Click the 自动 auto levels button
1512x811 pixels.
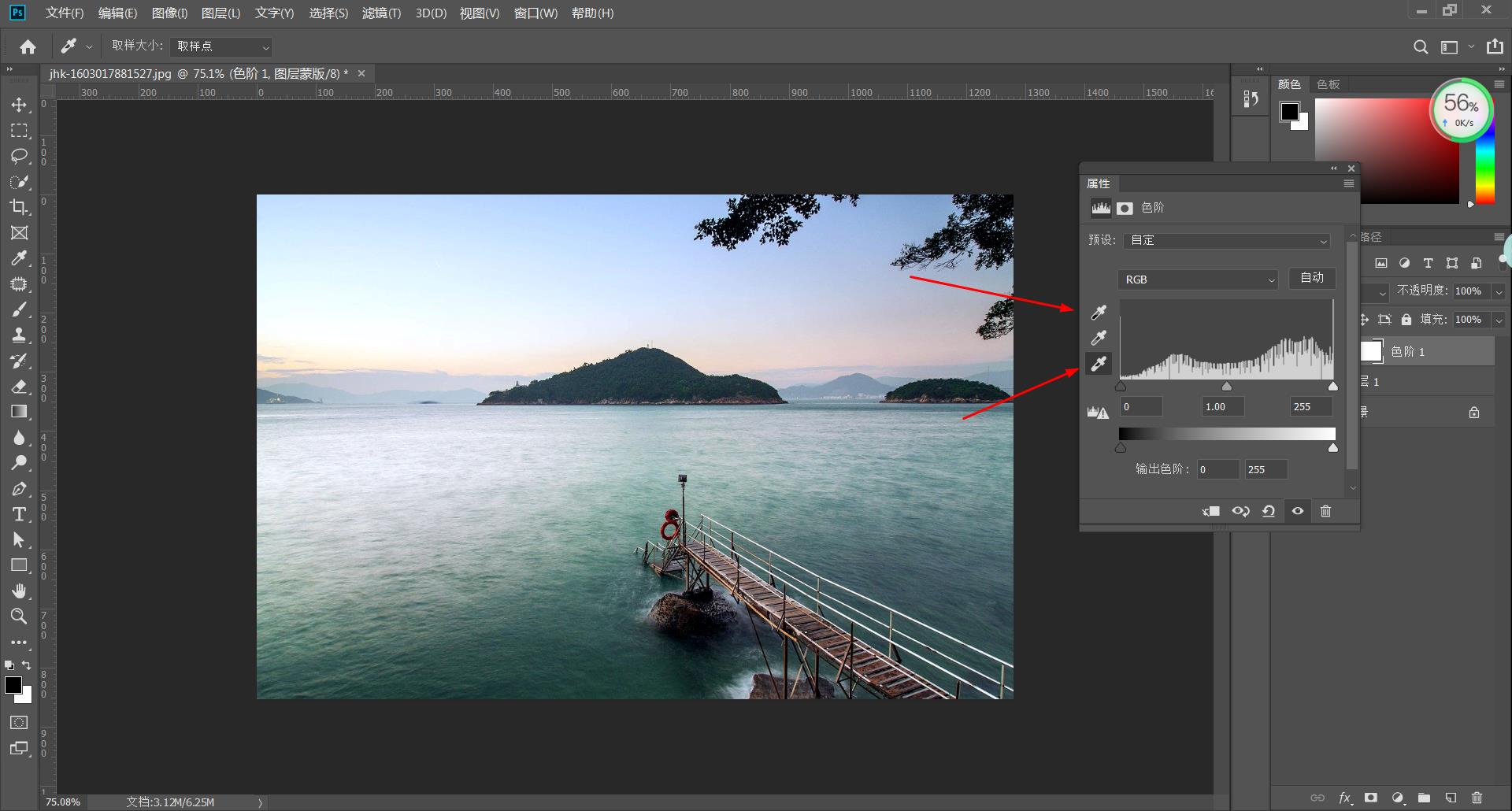[1312, 278]
